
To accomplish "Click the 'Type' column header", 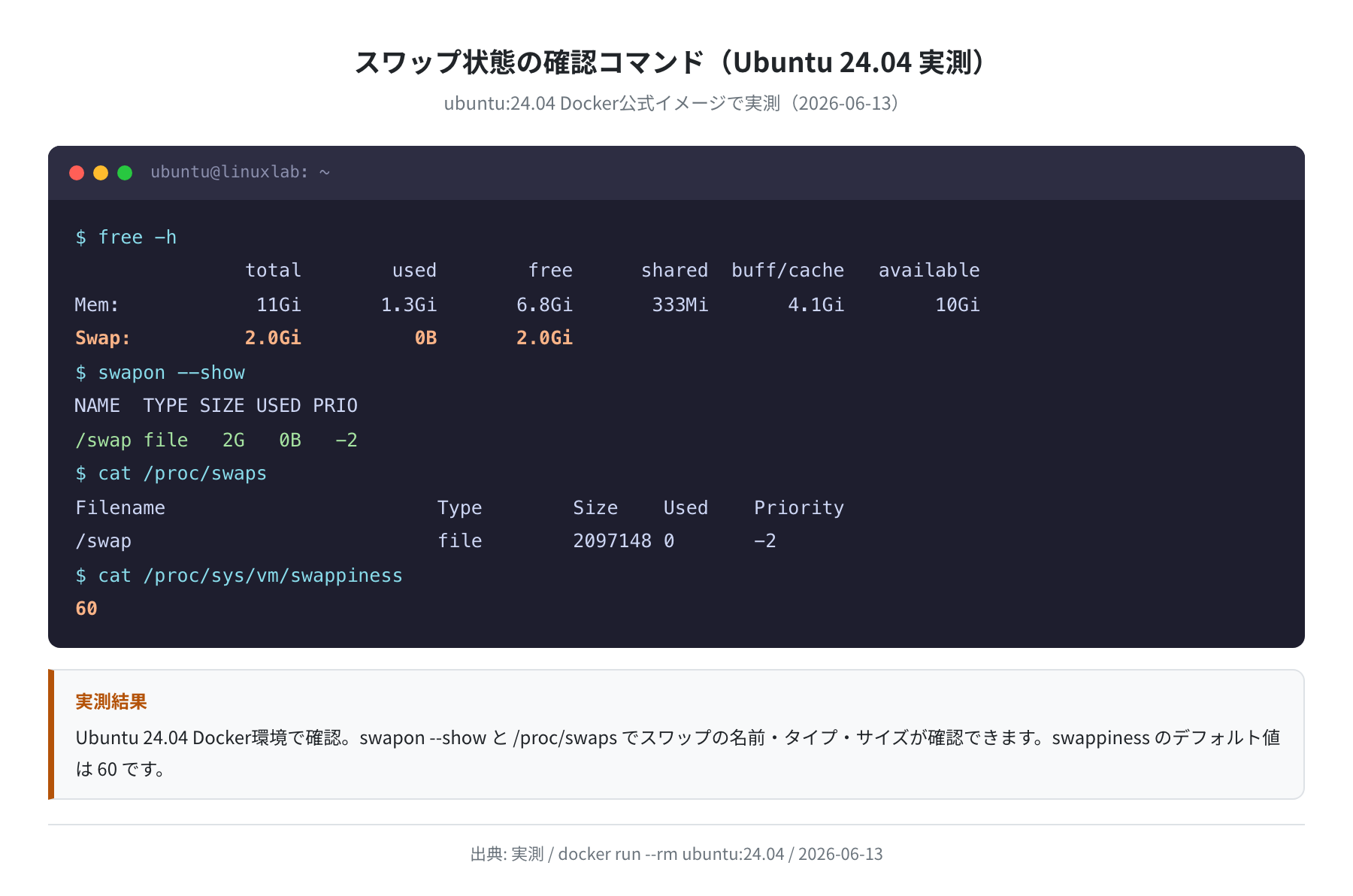I will click(460, 508).
